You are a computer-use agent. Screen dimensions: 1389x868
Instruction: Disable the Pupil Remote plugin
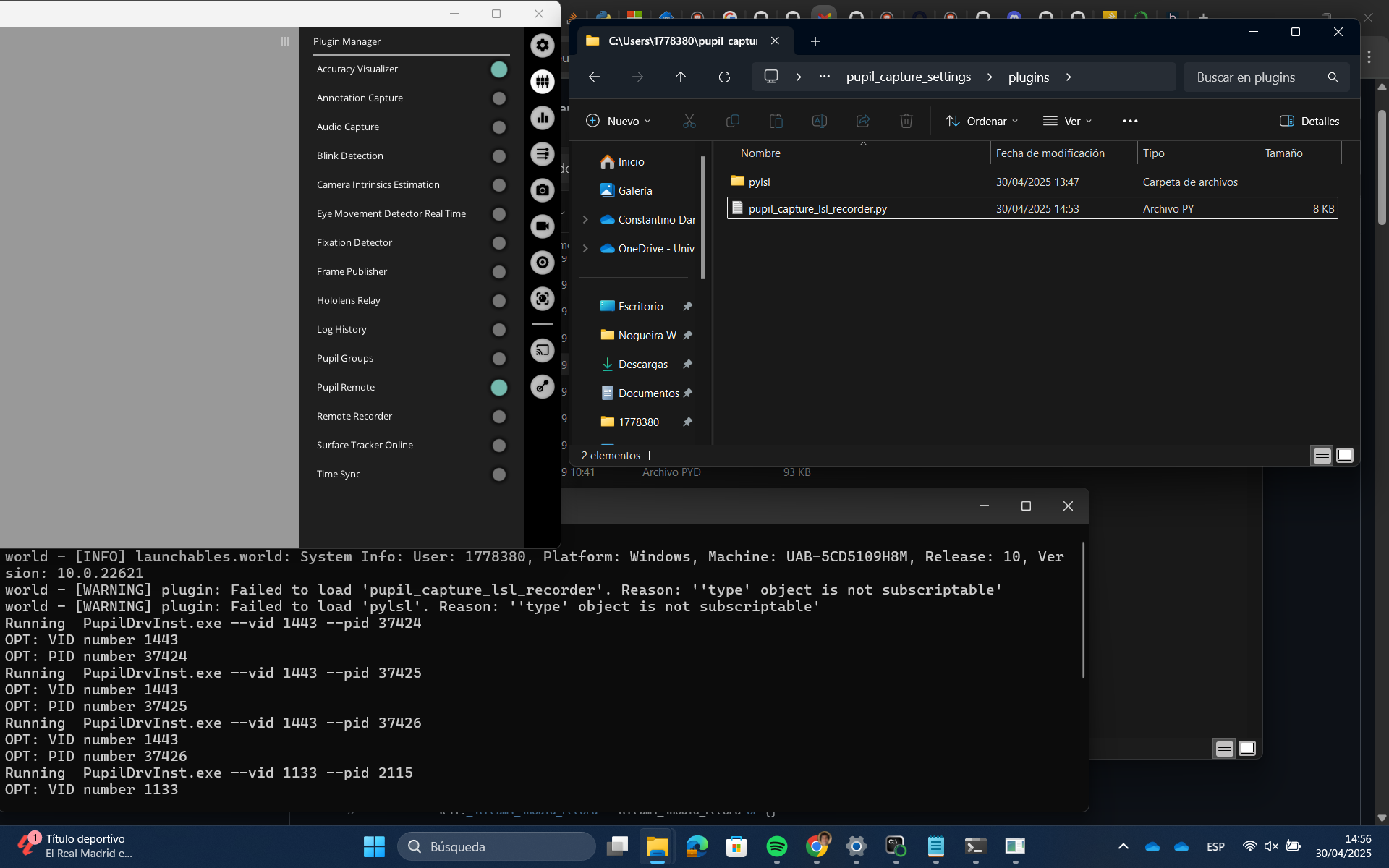499,388
